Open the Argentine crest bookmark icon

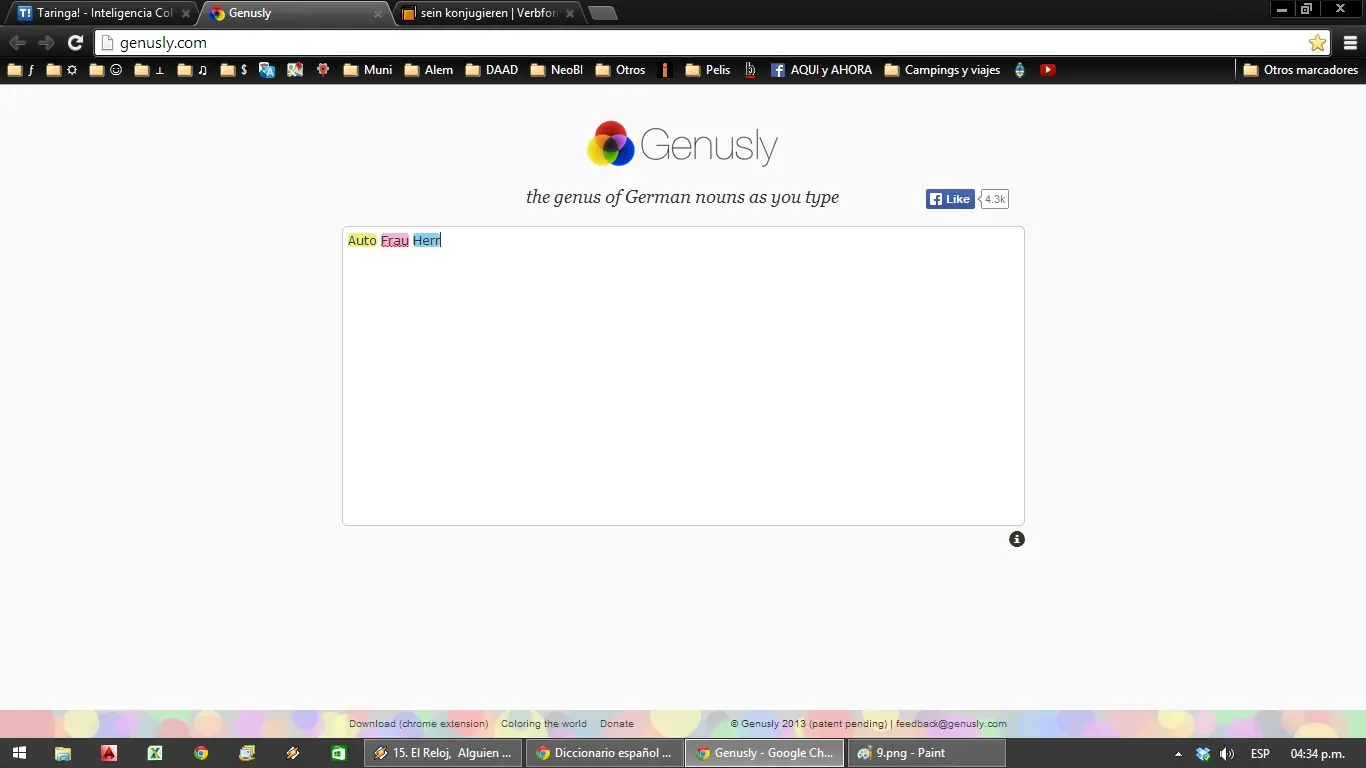pos(1020,70)
